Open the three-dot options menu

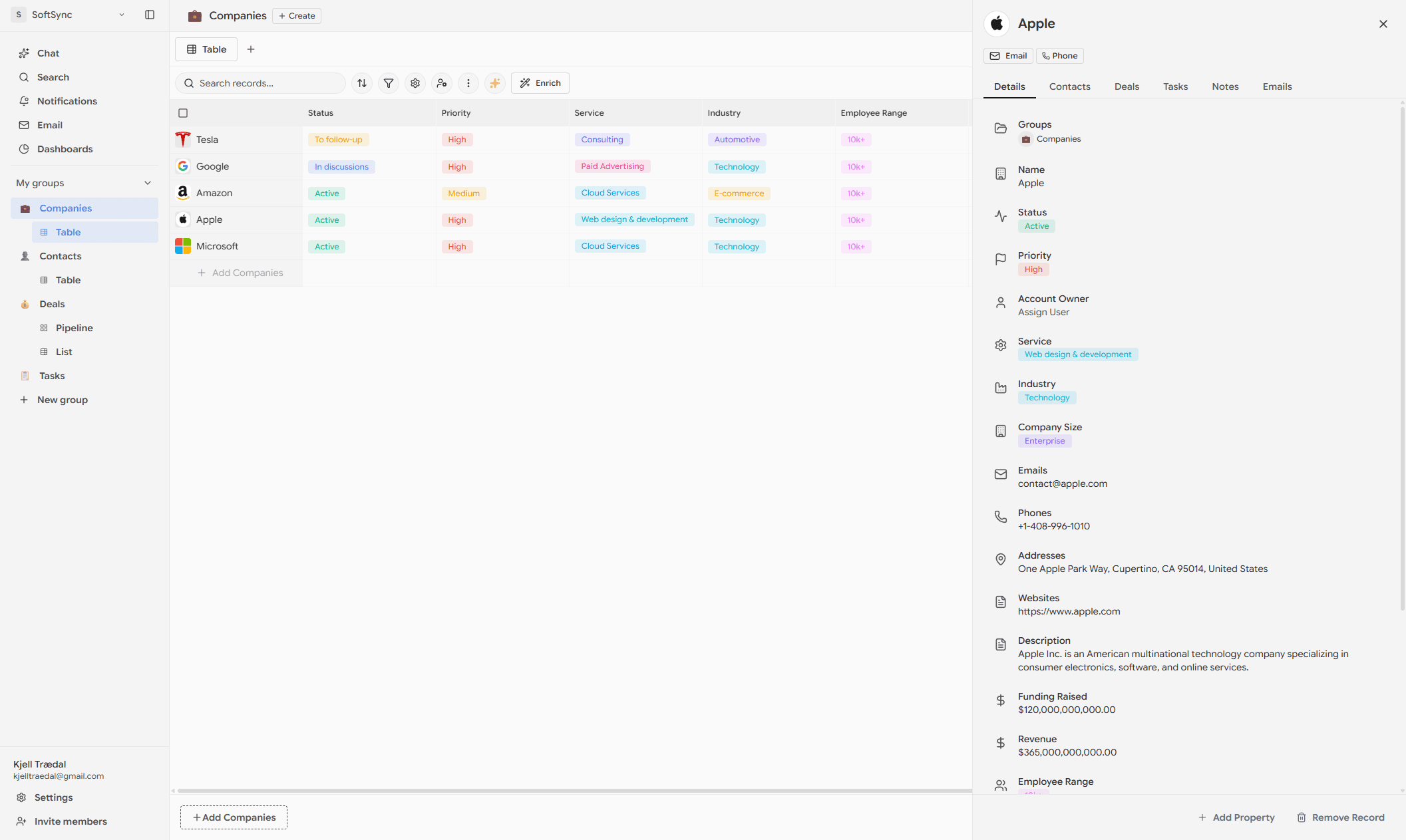pyautogui.click(x=468, y=83)
